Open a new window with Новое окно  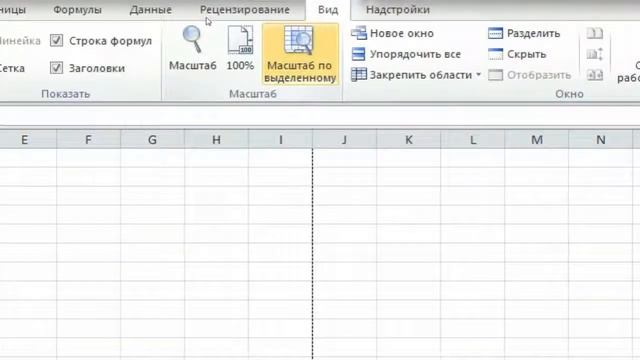pos(392,33)
